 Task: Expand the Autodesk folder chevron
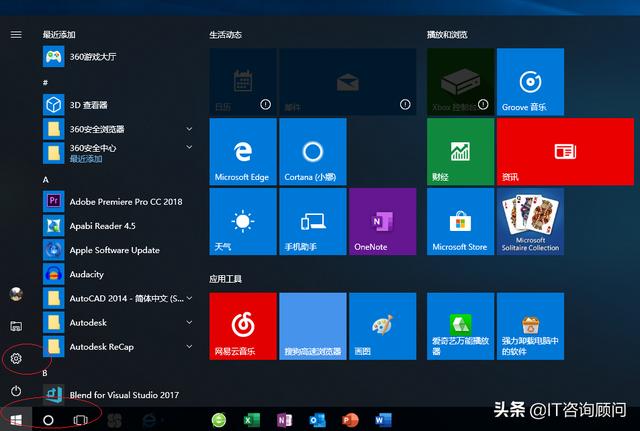point(189,322)
